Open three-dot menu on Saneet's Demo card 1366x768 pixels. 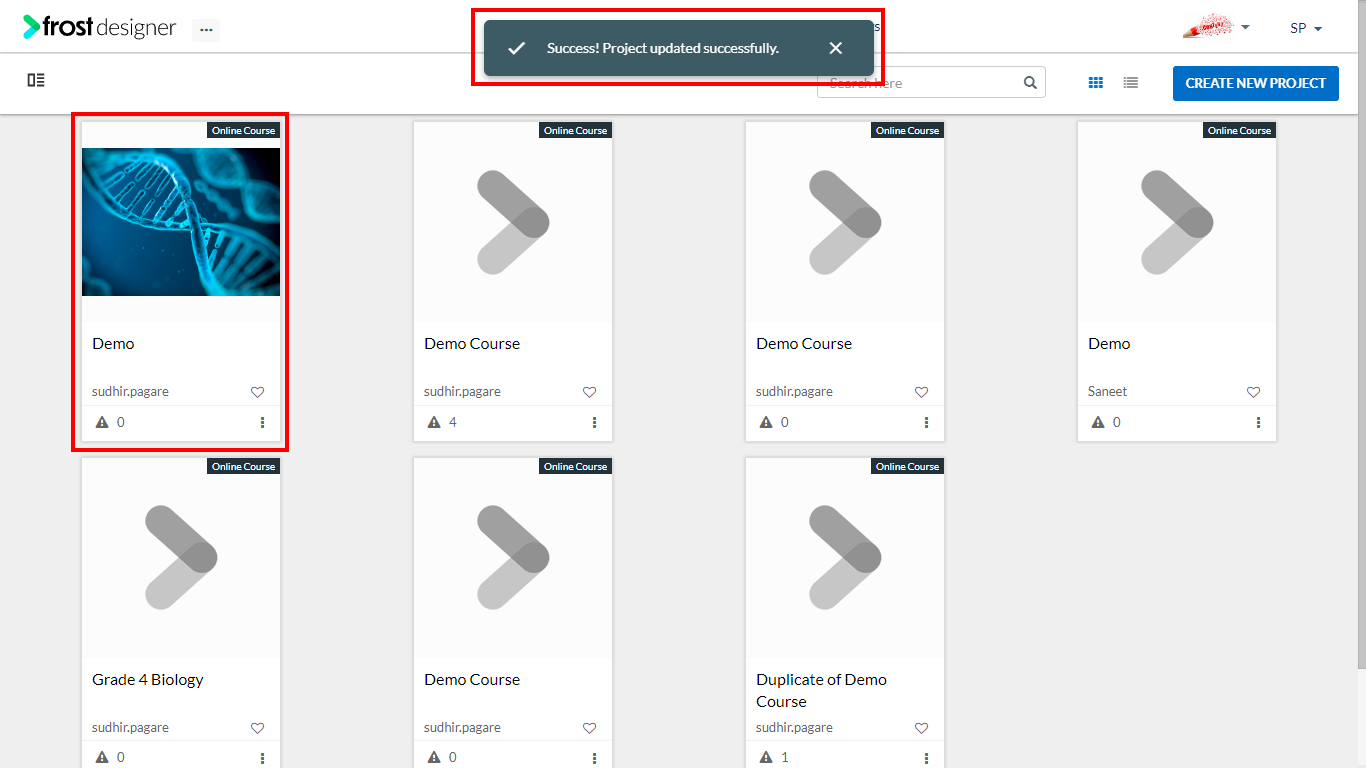(x=1259, y=422)
